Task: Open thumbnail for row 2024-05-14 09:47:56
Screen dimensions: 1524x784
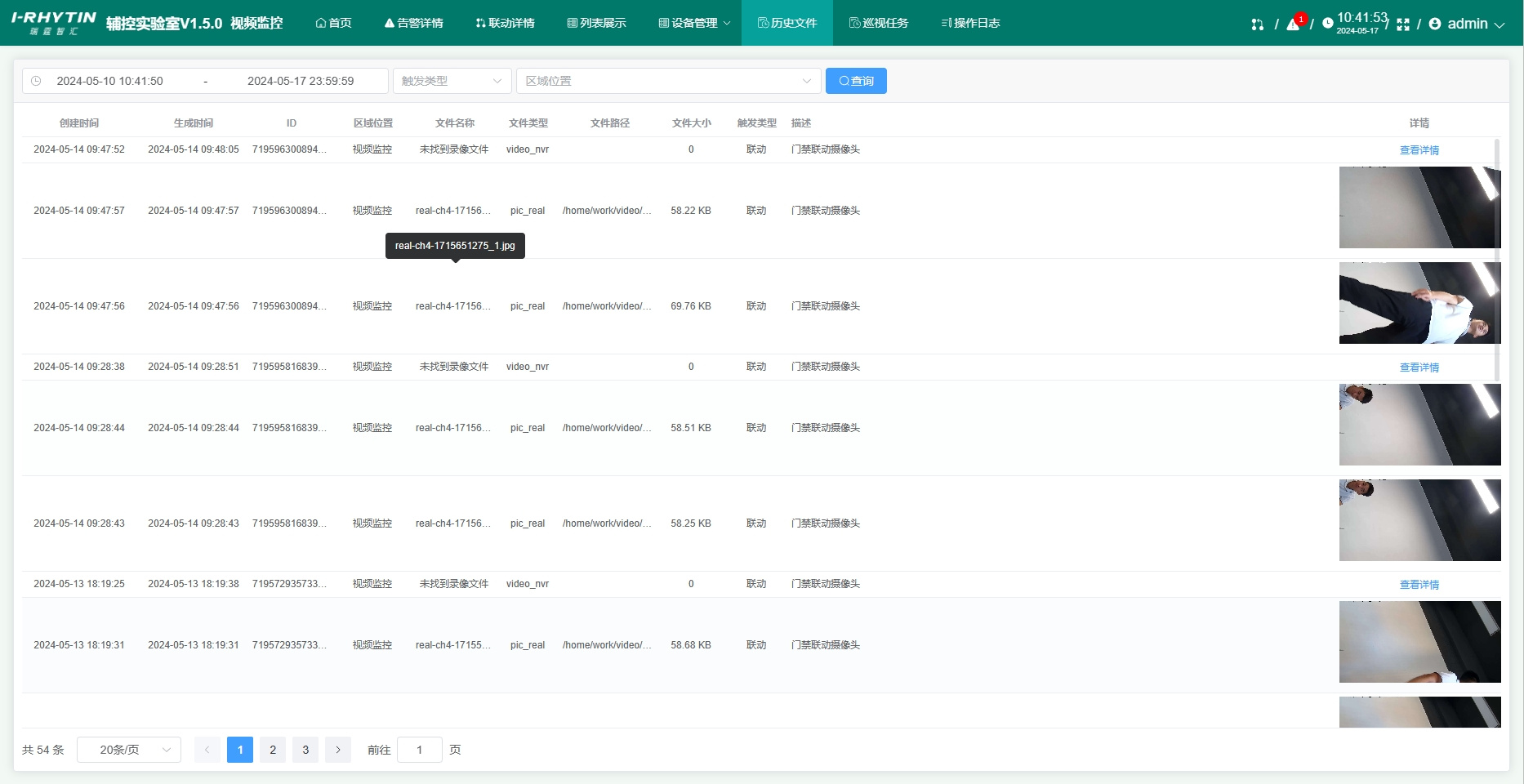Action: point(1419,303)
